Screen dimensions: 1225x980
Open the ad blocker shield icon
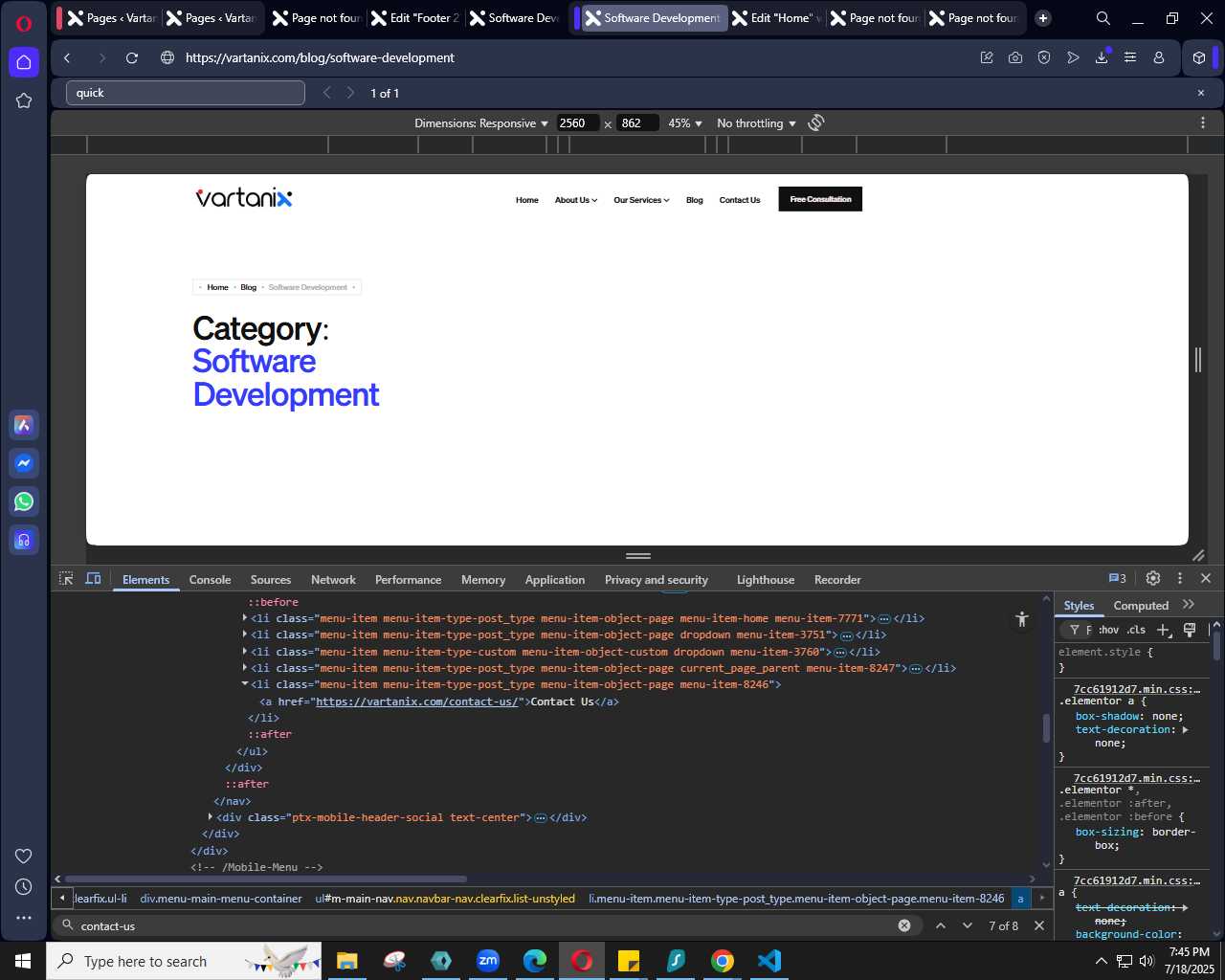[x=1044, y=57]
